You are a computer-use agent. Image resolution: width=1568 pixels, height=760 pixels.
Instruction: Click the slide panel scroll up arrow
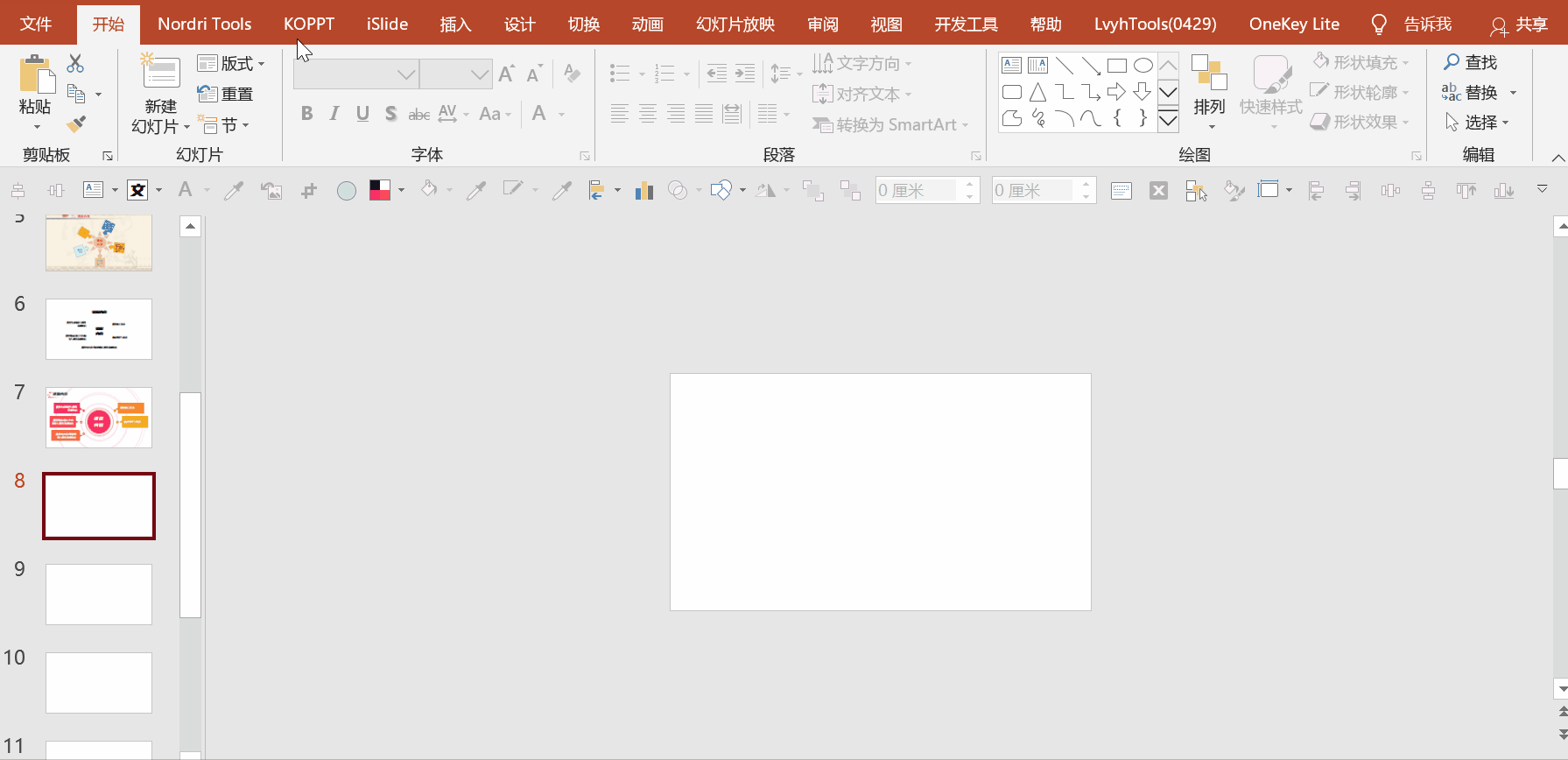tap(191, 227)
